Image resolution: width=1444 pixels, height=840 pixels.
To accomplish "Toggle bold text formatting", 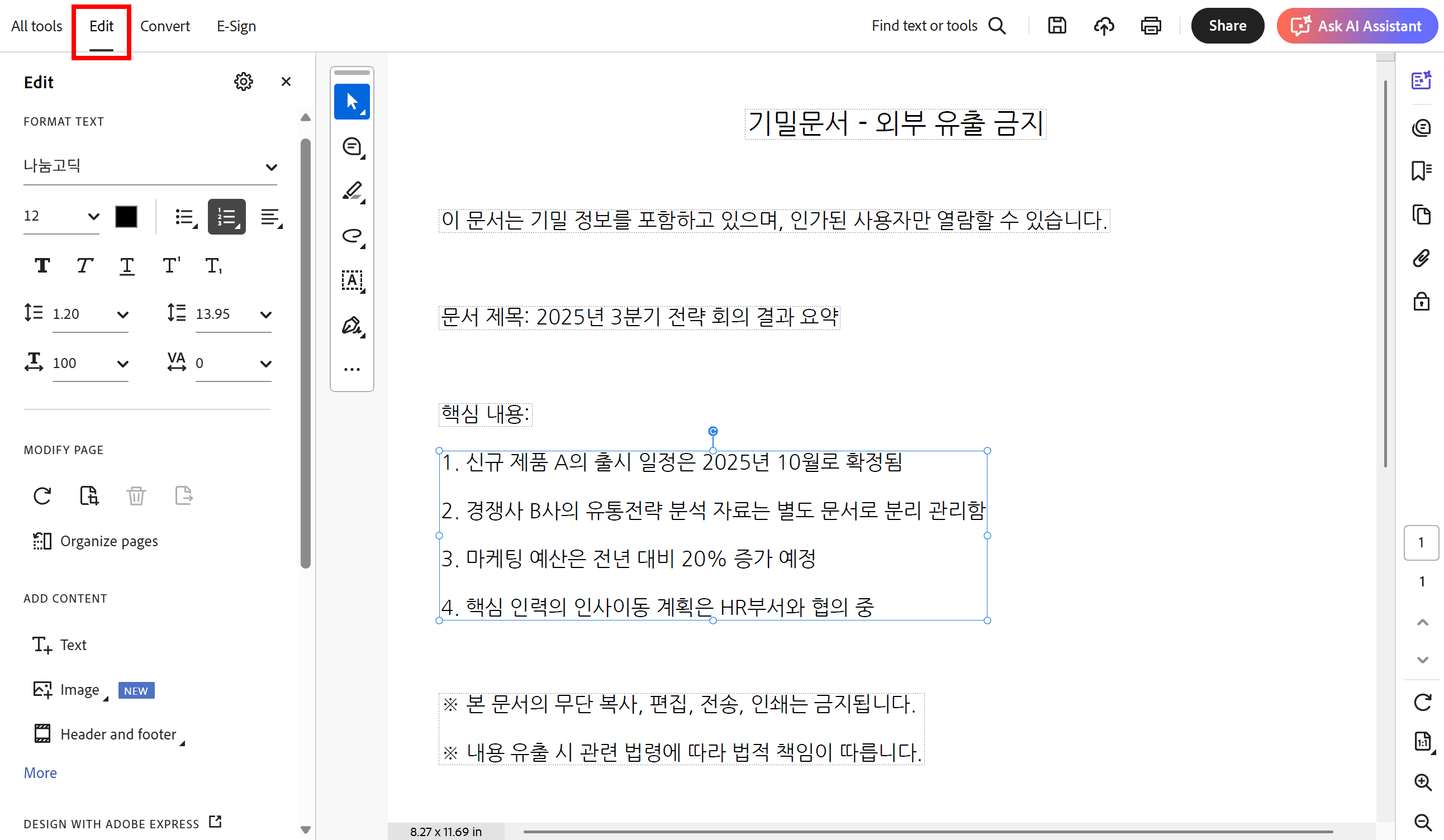I will click(42, 265).
